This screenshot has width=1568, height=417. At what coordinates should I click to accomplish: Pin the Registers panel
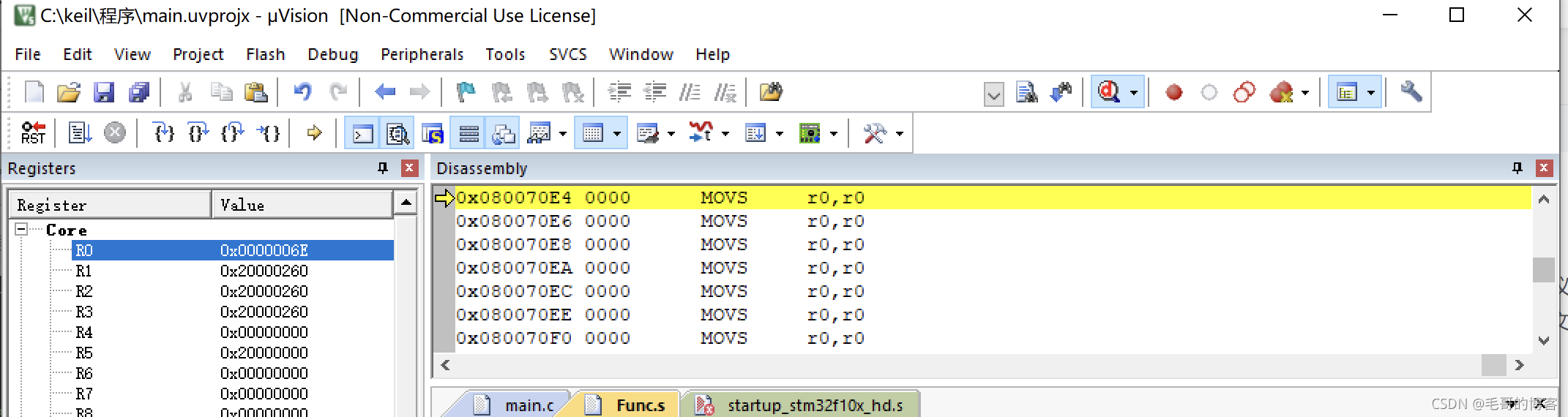click(383, 168)
